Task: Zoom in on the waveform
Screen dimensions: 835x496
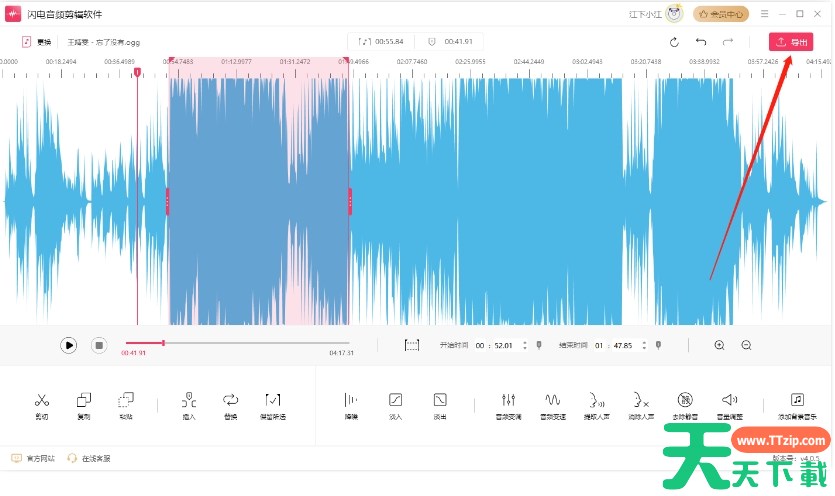Action: [719, 345]
